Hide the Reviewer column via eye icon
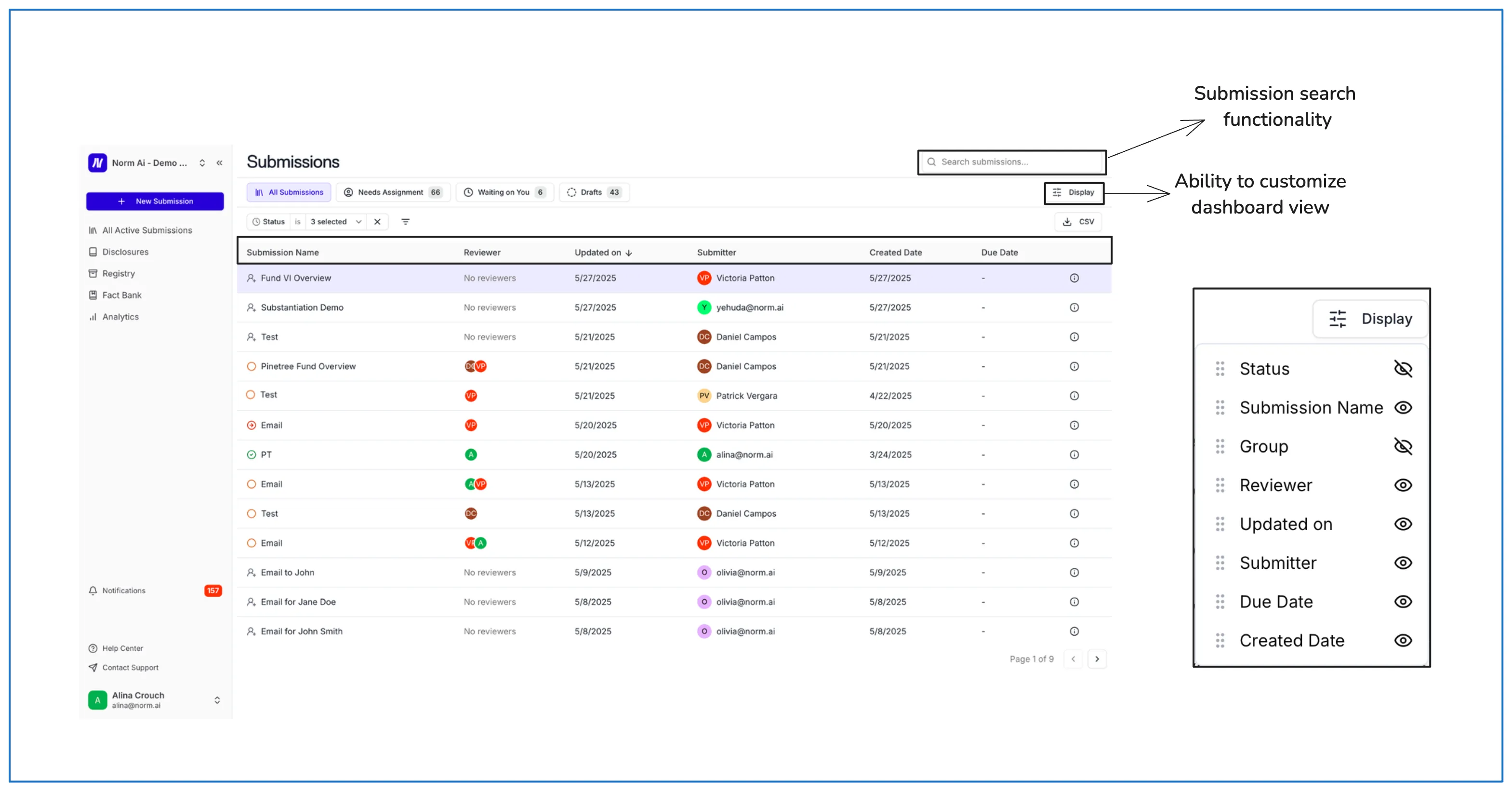 pyautogui.click(x=1402, y=485)
